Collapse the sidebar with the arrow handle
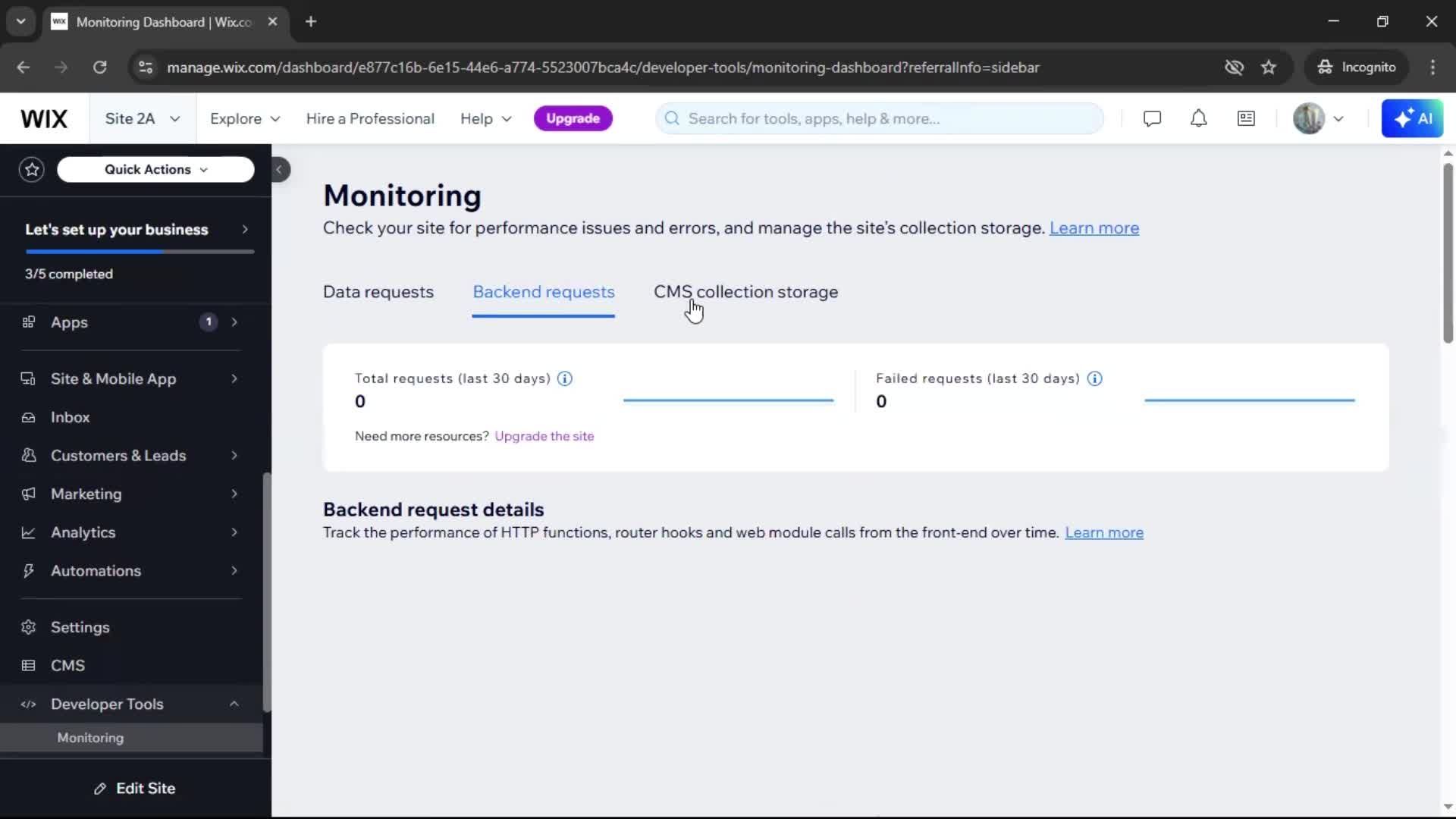Viewport: 1456px width, 819px height. click(x=280, y=170)
